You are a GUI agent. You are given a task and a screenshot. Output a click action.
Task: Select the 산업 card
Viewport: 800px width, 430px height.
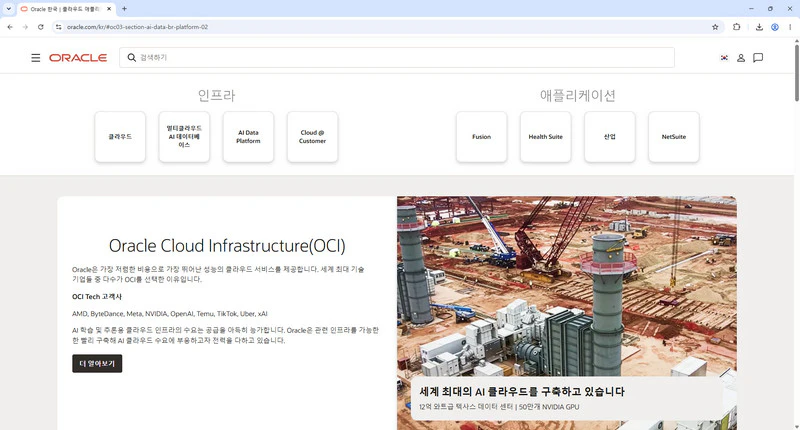[610, 137]
